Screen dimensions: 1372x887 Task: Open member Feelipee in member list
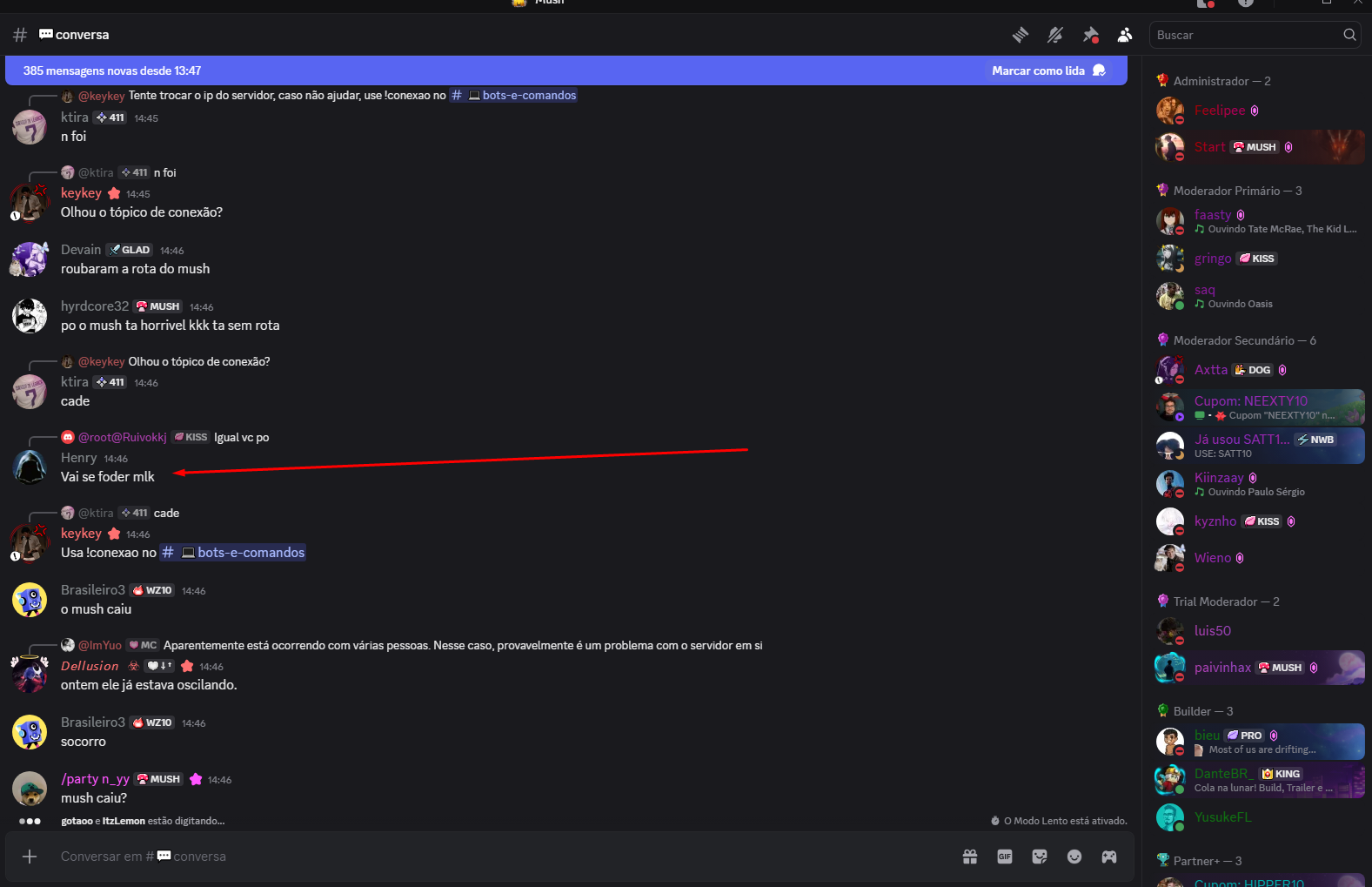click(1259, 111)
